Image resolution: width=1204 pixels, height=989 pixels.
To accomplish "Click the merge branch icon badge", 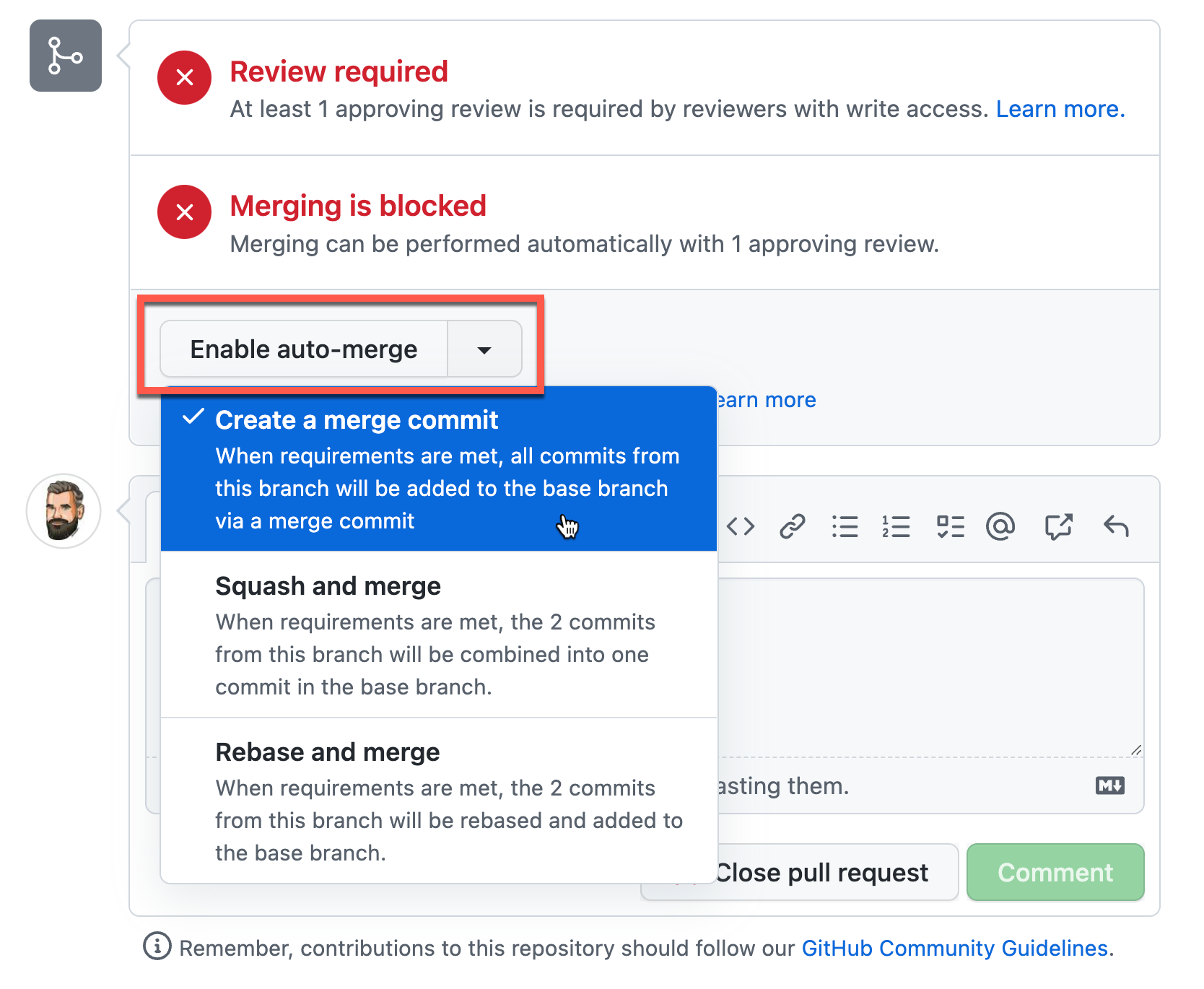I will (x=66, y=56).
